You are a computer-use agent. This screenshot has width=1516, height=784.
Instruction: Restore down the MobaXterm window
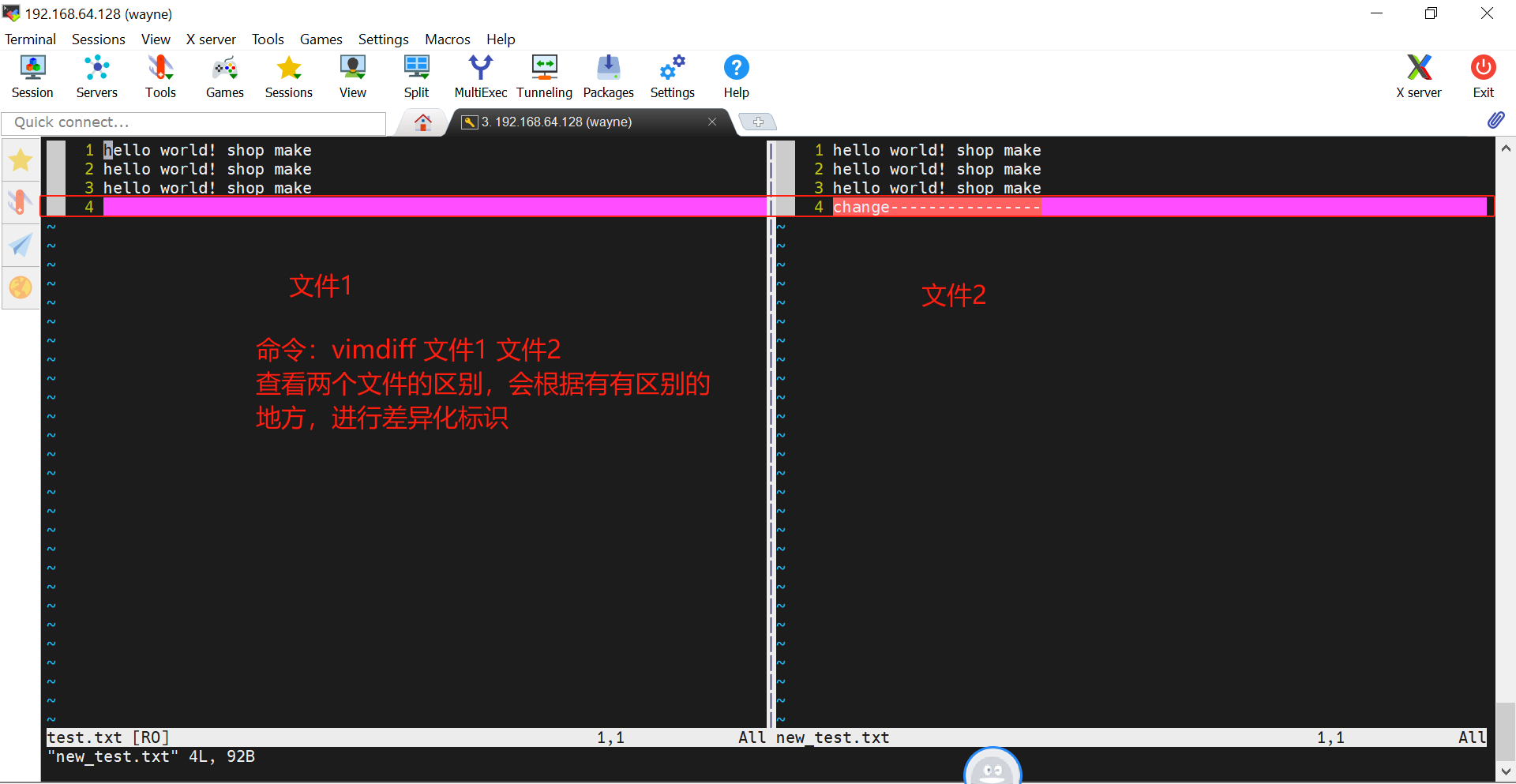point(1431,13)
